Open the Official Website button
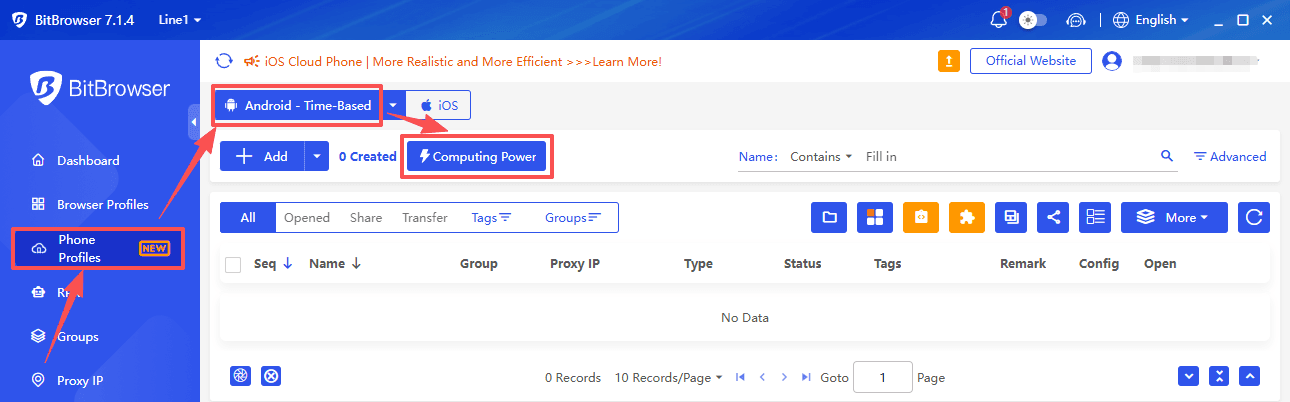1290x402 pixels. tap(1030, 61)
